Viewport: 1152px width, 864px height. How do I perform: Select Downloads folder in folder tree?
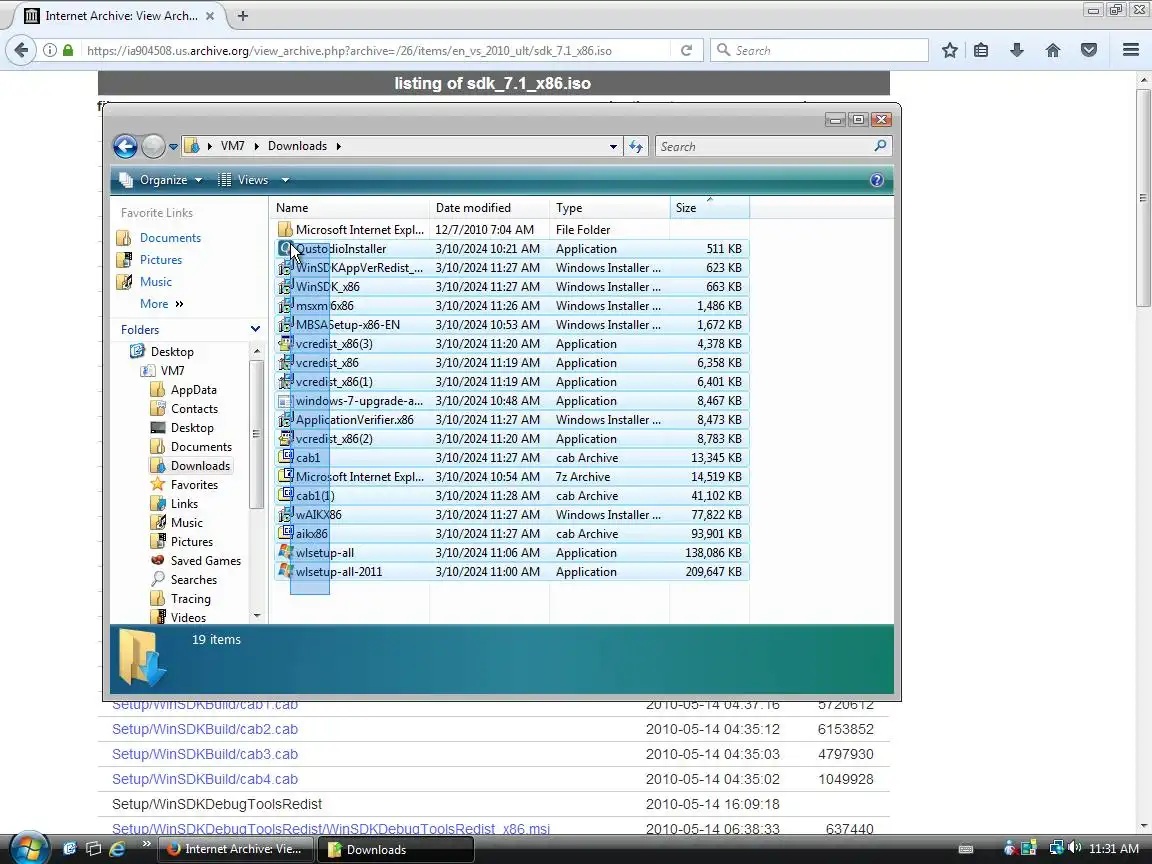(200, 466)
